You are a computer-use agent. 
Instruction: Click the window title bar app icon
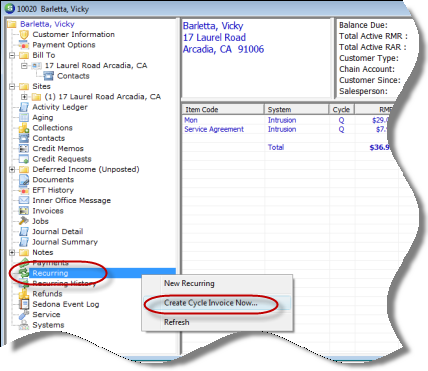[10, 8]
